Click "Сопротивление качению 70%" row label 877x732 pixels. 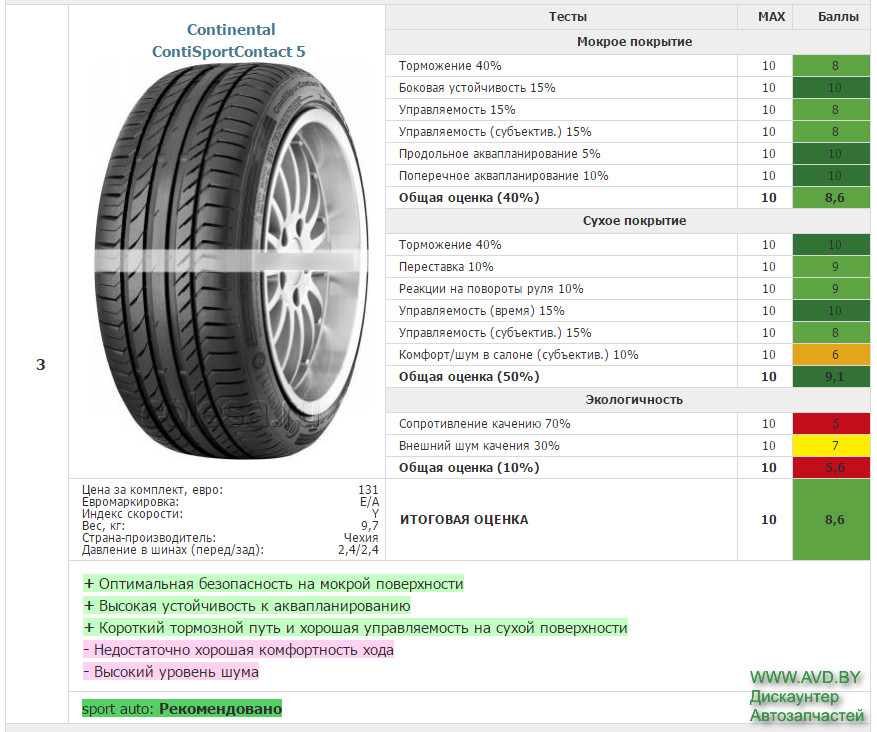point(484,424)
